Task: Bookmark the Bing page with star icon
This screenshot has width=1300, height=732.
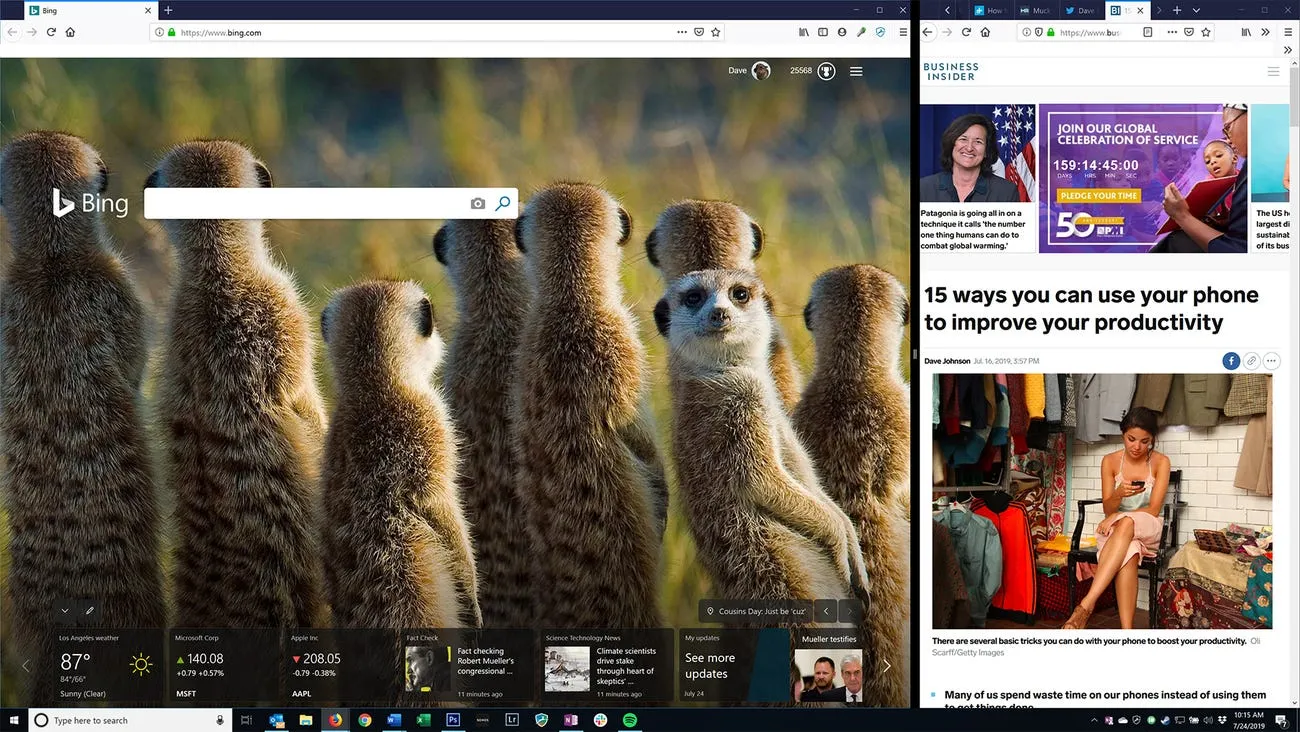Action: coord(716,32)
